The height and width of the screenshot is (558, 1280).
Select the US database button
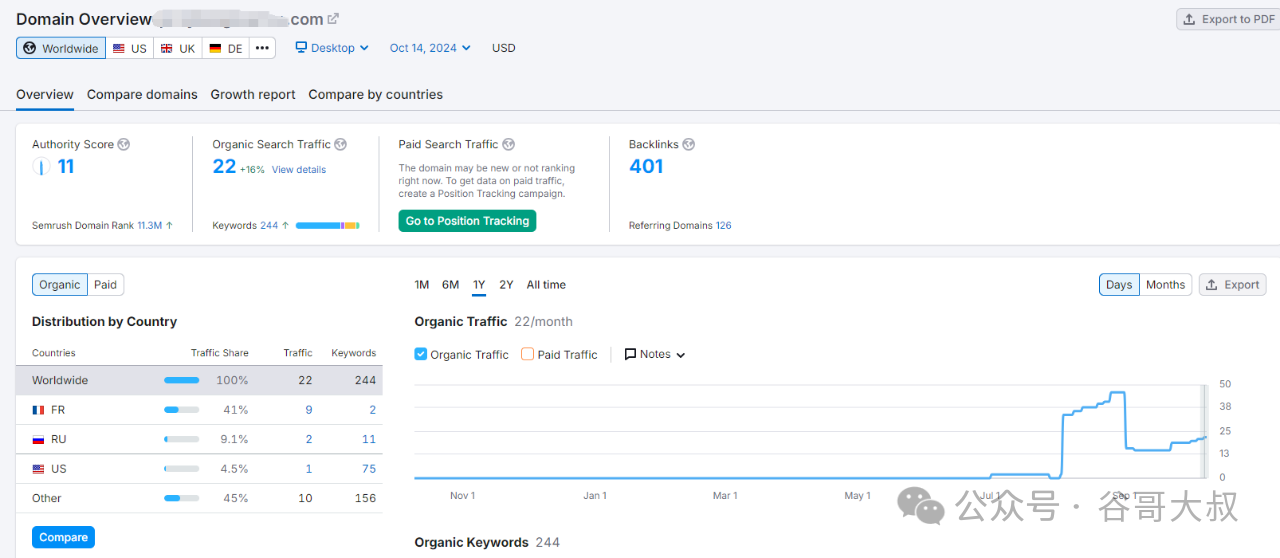click(130, 48)
